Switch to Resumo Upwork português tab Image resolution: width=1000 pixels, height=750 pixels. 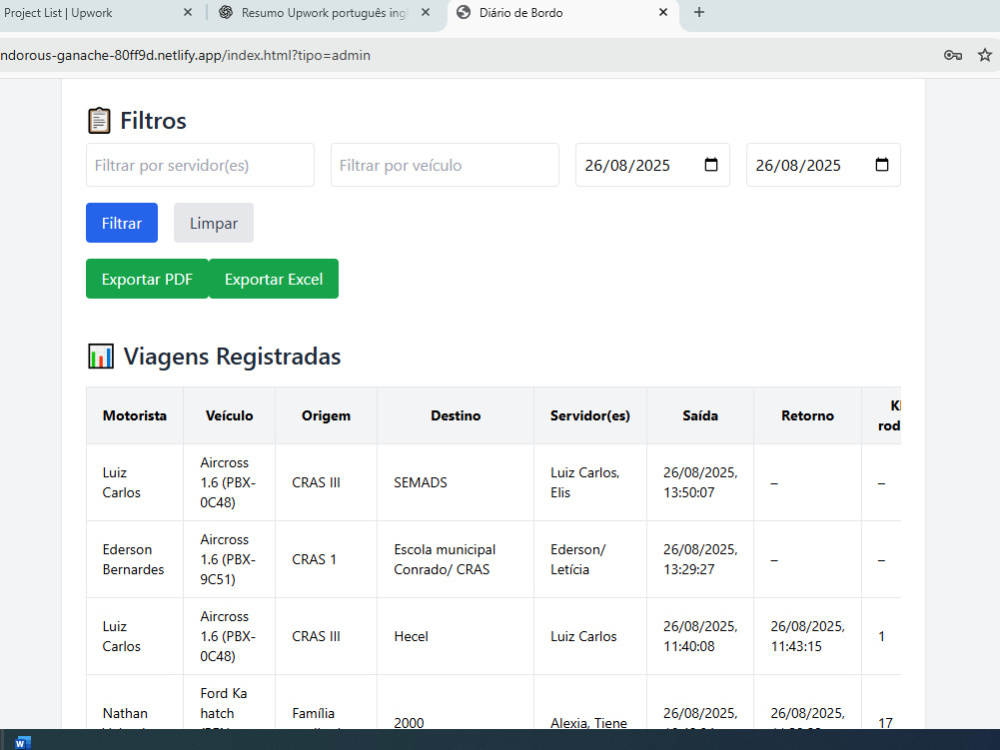325,13
